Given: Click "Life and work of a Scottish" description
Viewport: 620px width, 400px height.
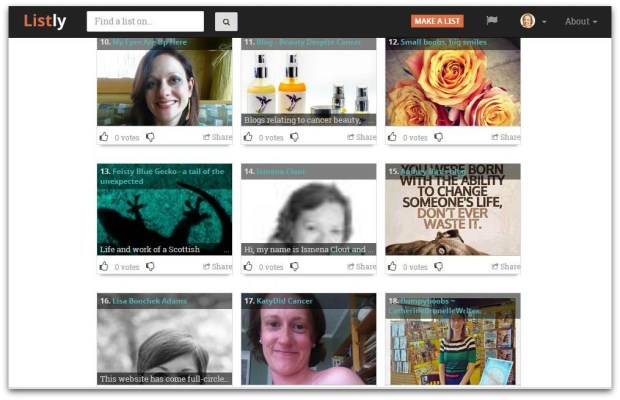Looking at the screenshot, I should pos(164,249).
